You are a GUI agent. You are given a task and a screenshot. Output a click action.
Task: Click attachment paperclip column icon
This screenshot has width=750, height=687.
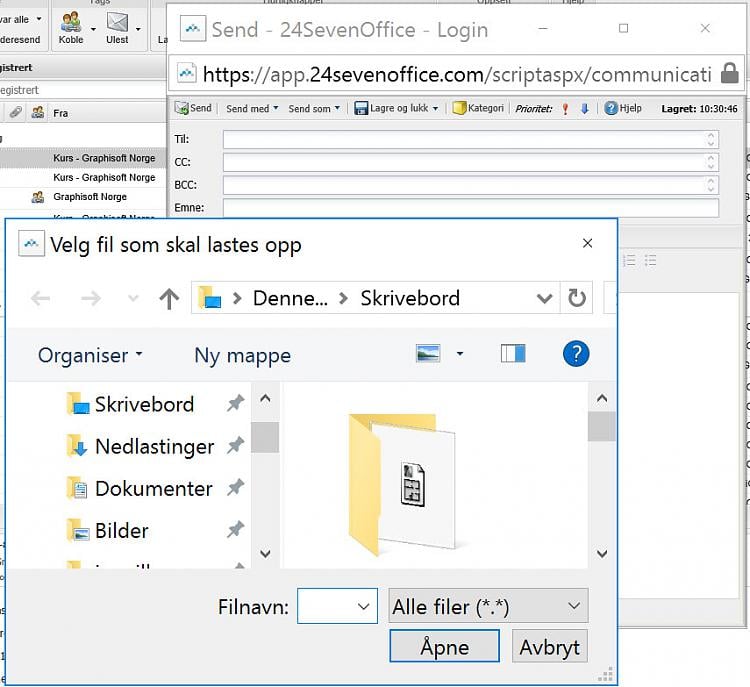16,112
